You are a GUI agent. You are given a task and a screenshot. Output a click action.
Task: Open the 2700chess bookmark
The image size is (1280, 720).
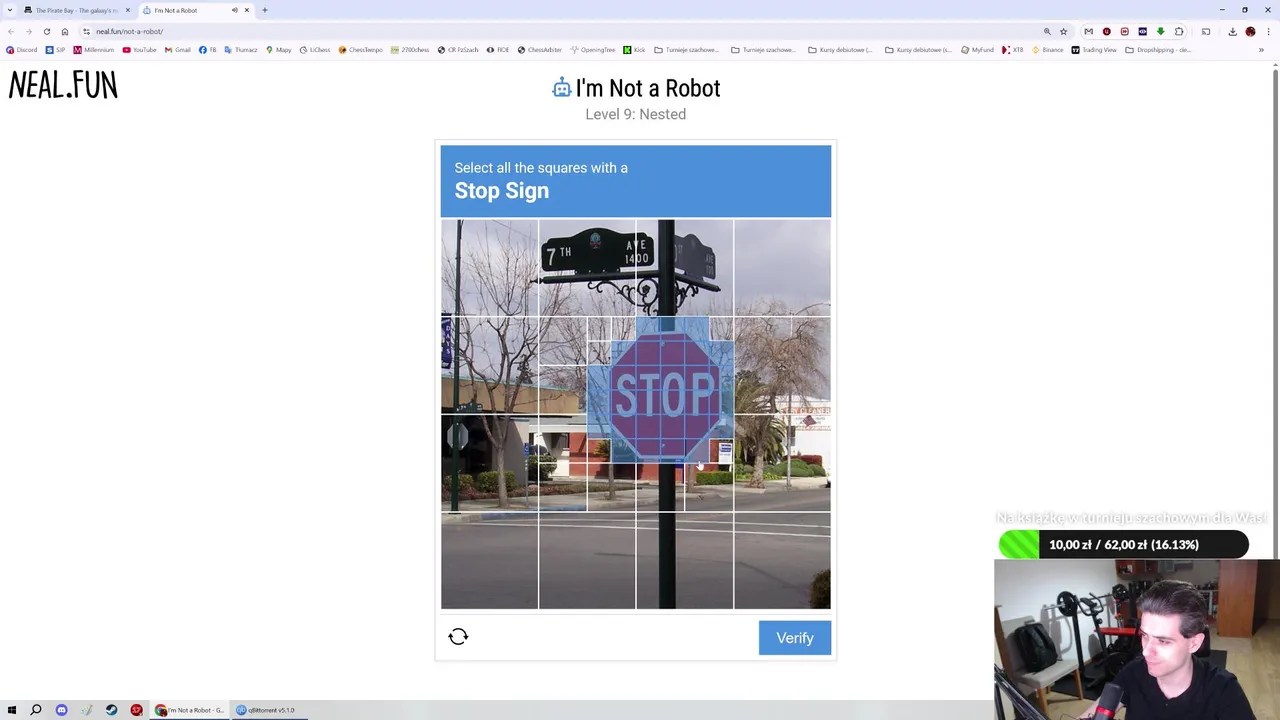coord(410,50)
